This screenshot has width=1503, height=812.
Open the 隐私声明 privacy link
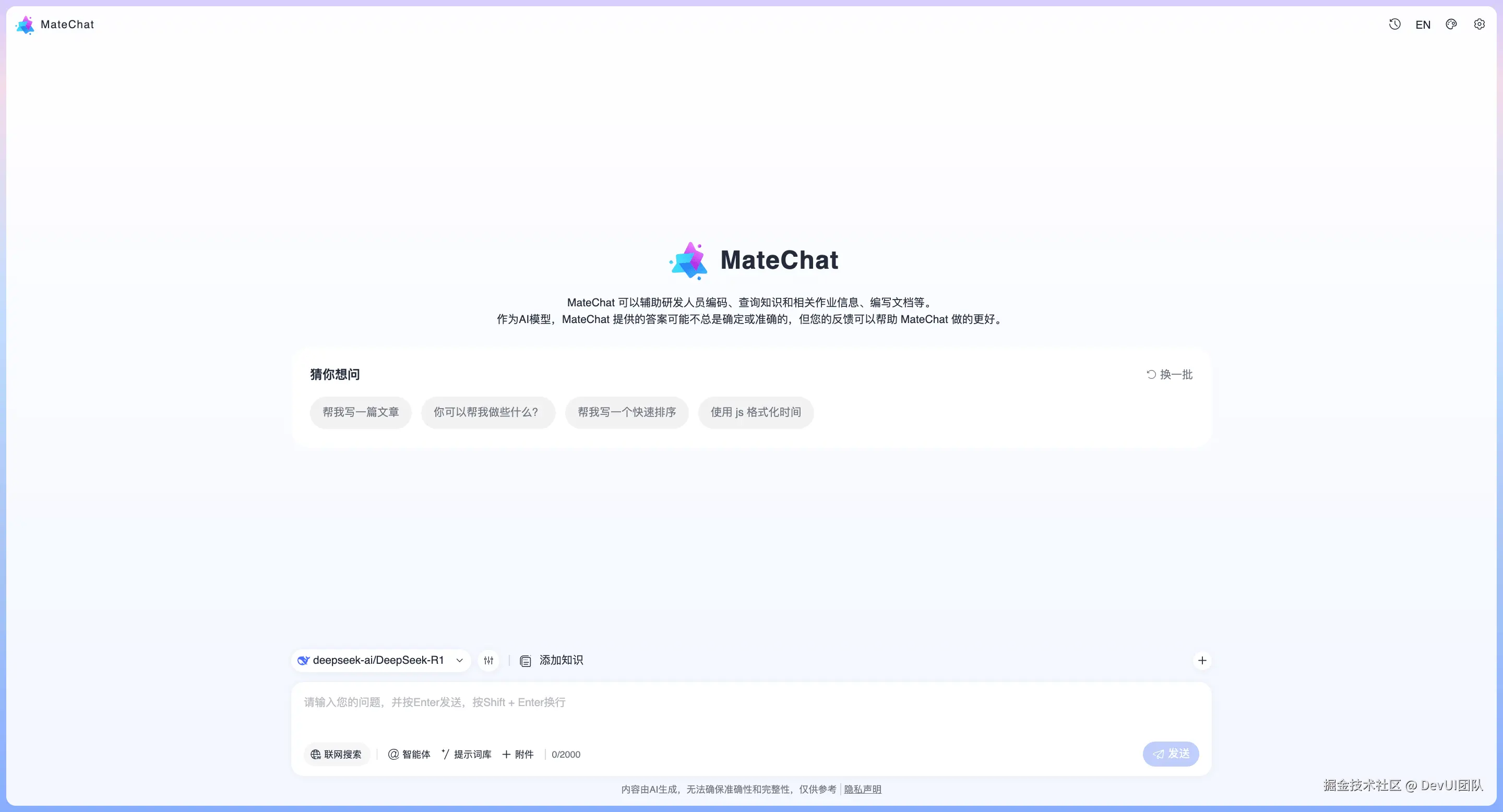click(862, 789)
